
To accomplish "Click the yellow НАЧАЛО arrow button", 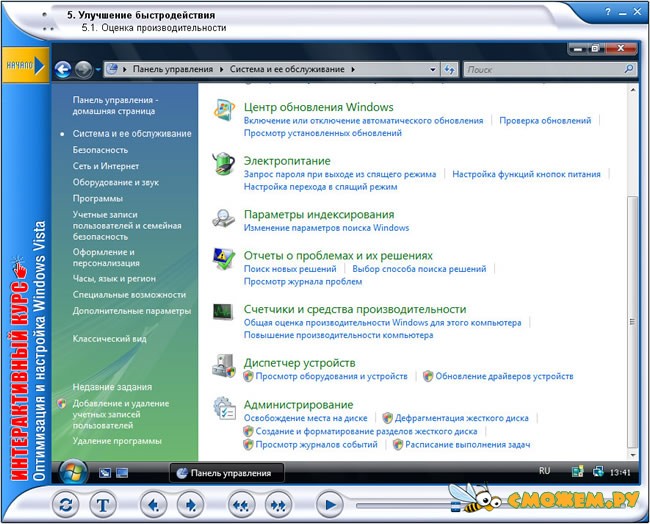I will tap(25, 65).
